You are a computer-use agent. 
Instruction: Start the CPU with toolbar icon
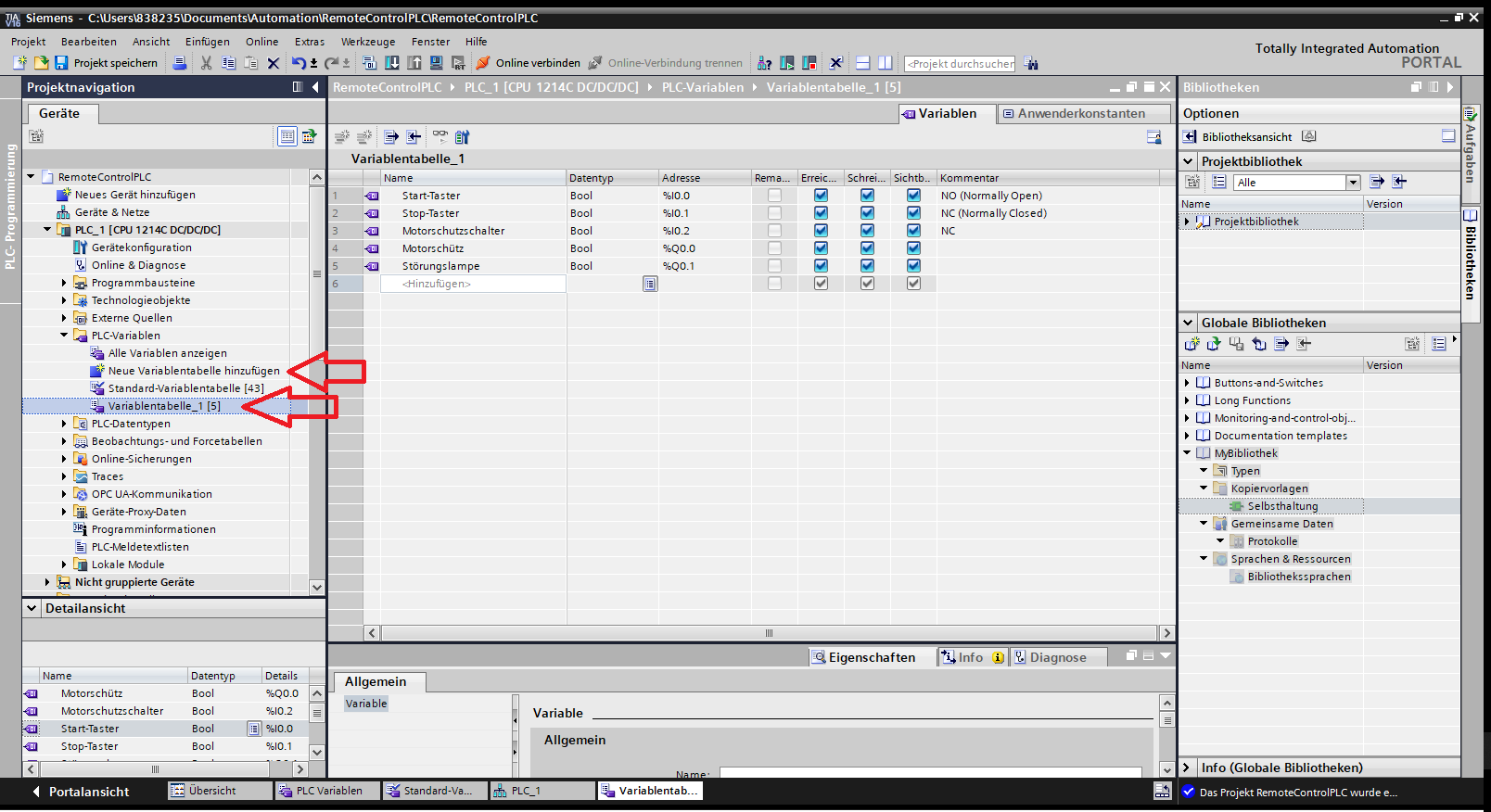[787, 63]
